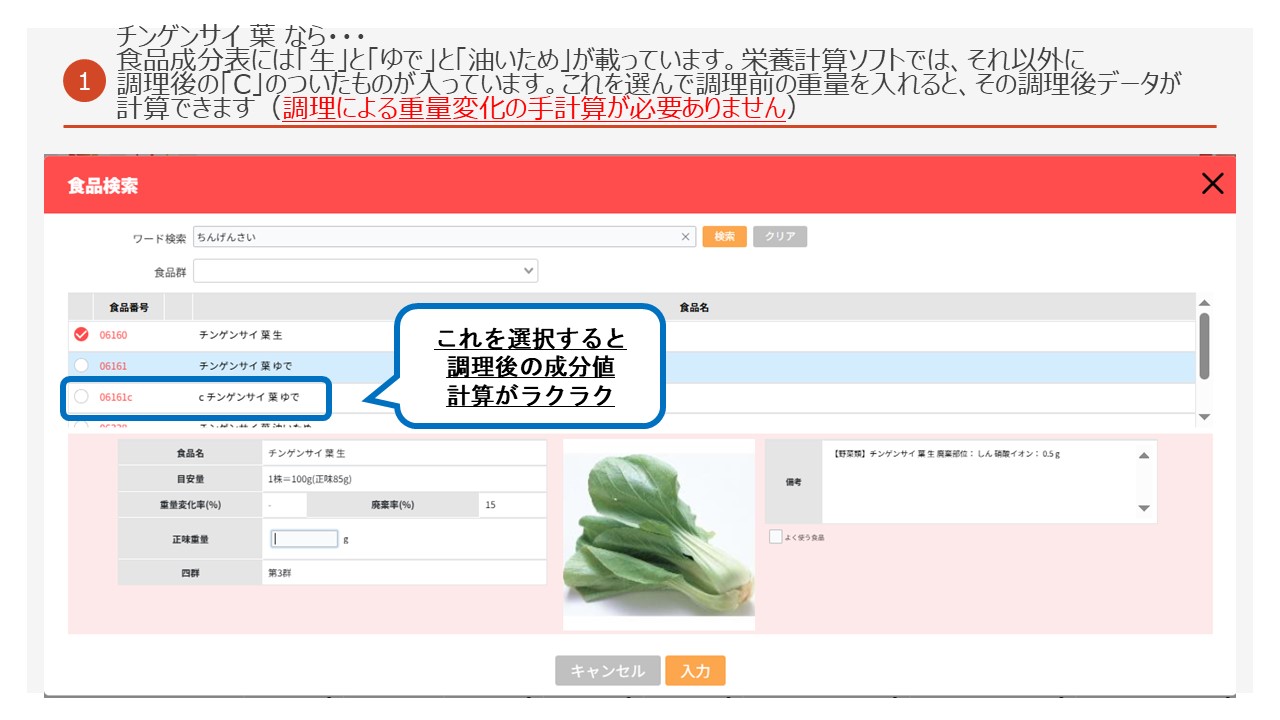Screen dimensions: 1280x720
Task: Confirm with the orange 入力 button
Action: [695, 671]
